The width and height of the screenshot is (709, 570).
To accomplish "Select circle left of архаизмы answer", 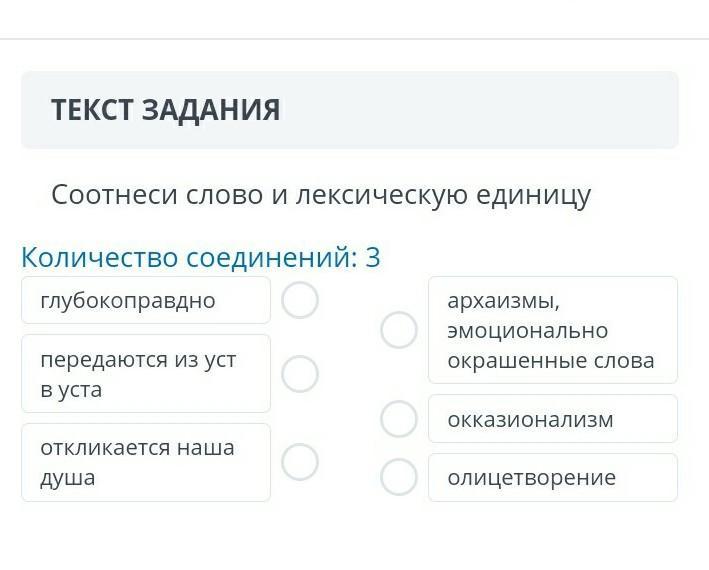I will point(398,330).
